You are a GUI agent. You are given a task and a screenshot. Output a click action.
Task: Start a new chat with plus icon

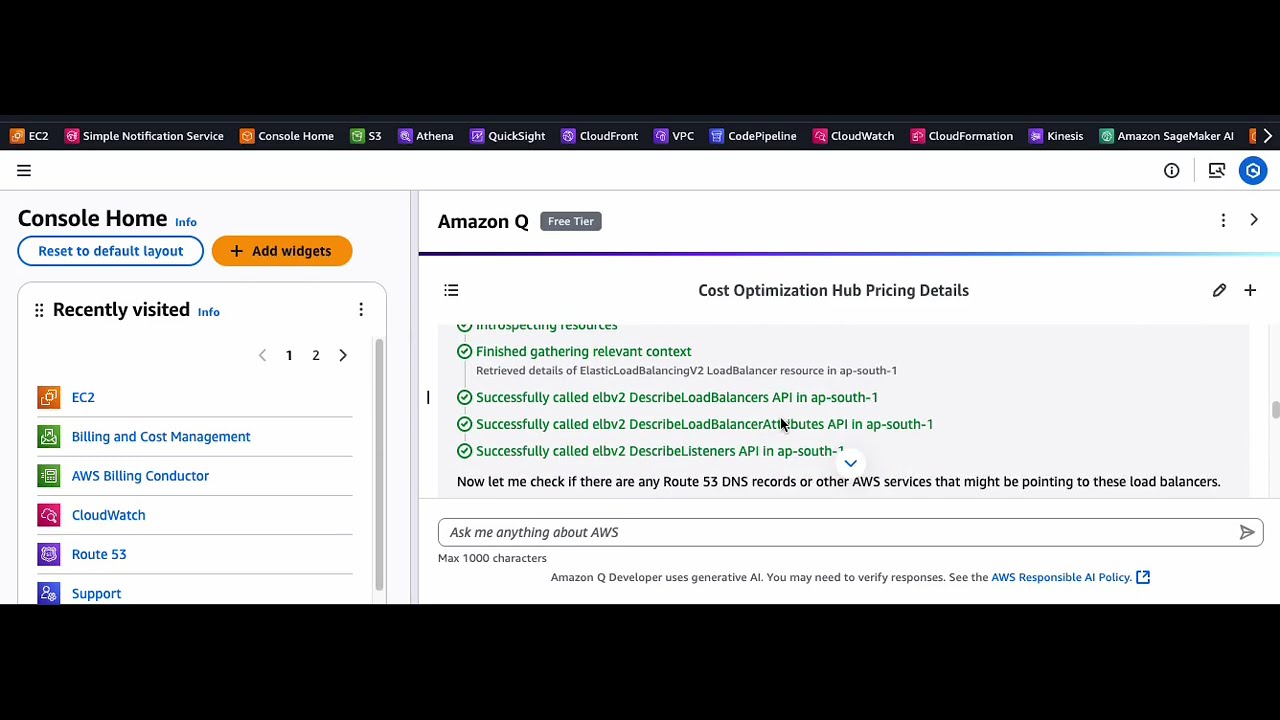click(x=1250, y=290)
